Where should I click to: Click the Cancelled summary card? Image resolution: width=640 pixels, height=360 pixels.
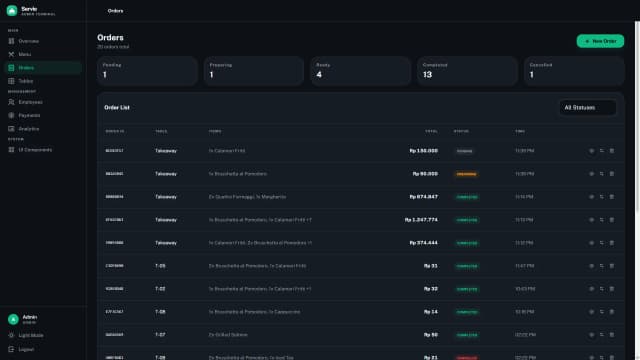click(574, 71)
